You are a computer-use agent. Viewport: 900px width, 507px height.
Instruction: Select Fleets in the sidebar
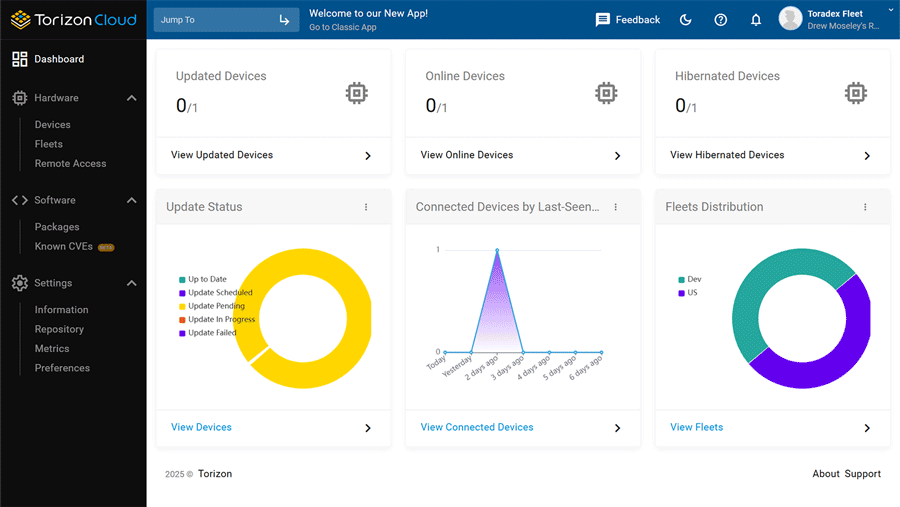click(x=48, y=144)
